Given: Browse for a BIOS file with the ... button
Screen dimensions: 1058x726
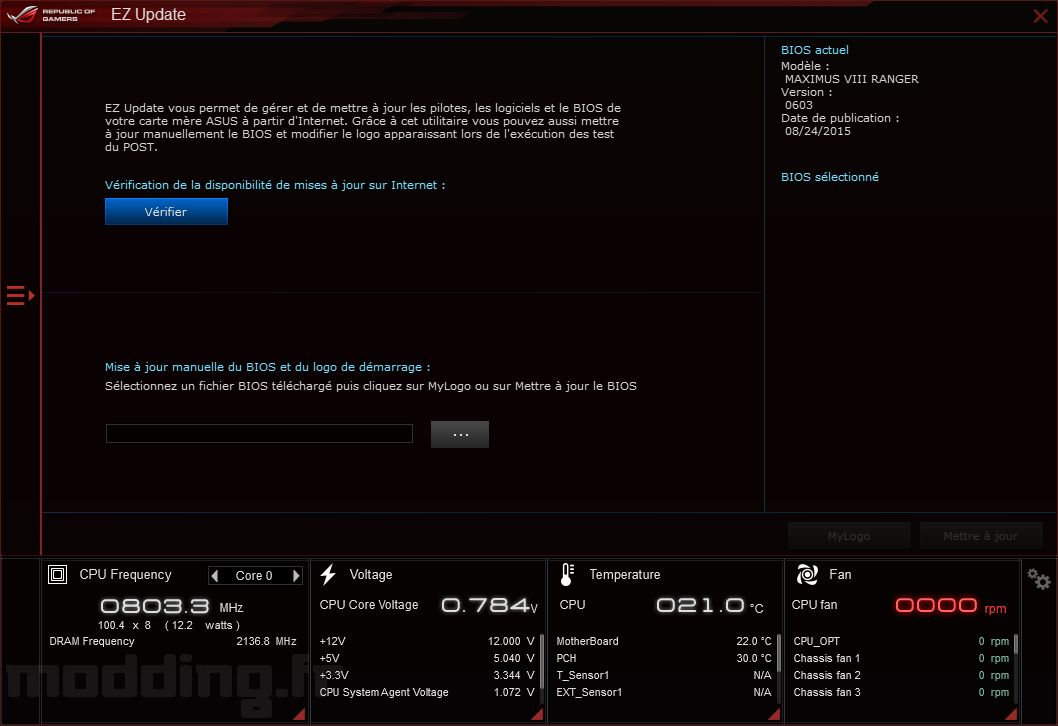Looking at the screenshot, I should [460, 435].
